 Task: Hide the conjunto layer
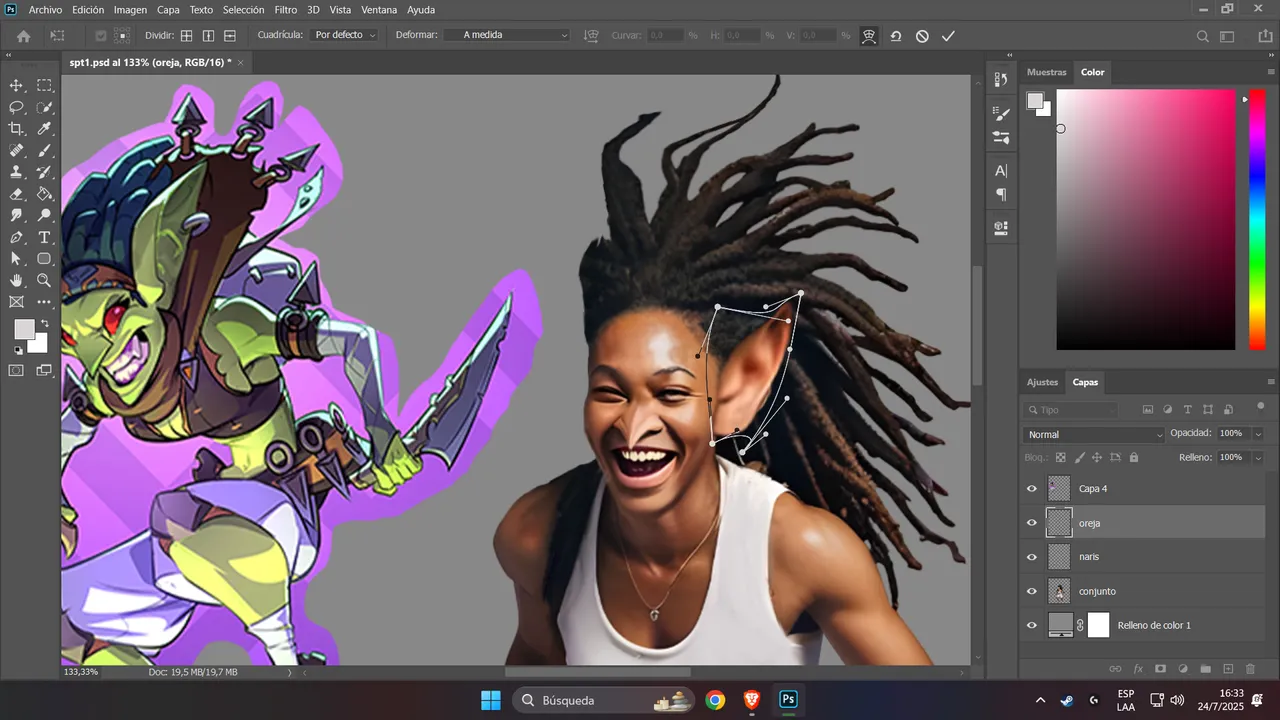[1032, 591]
